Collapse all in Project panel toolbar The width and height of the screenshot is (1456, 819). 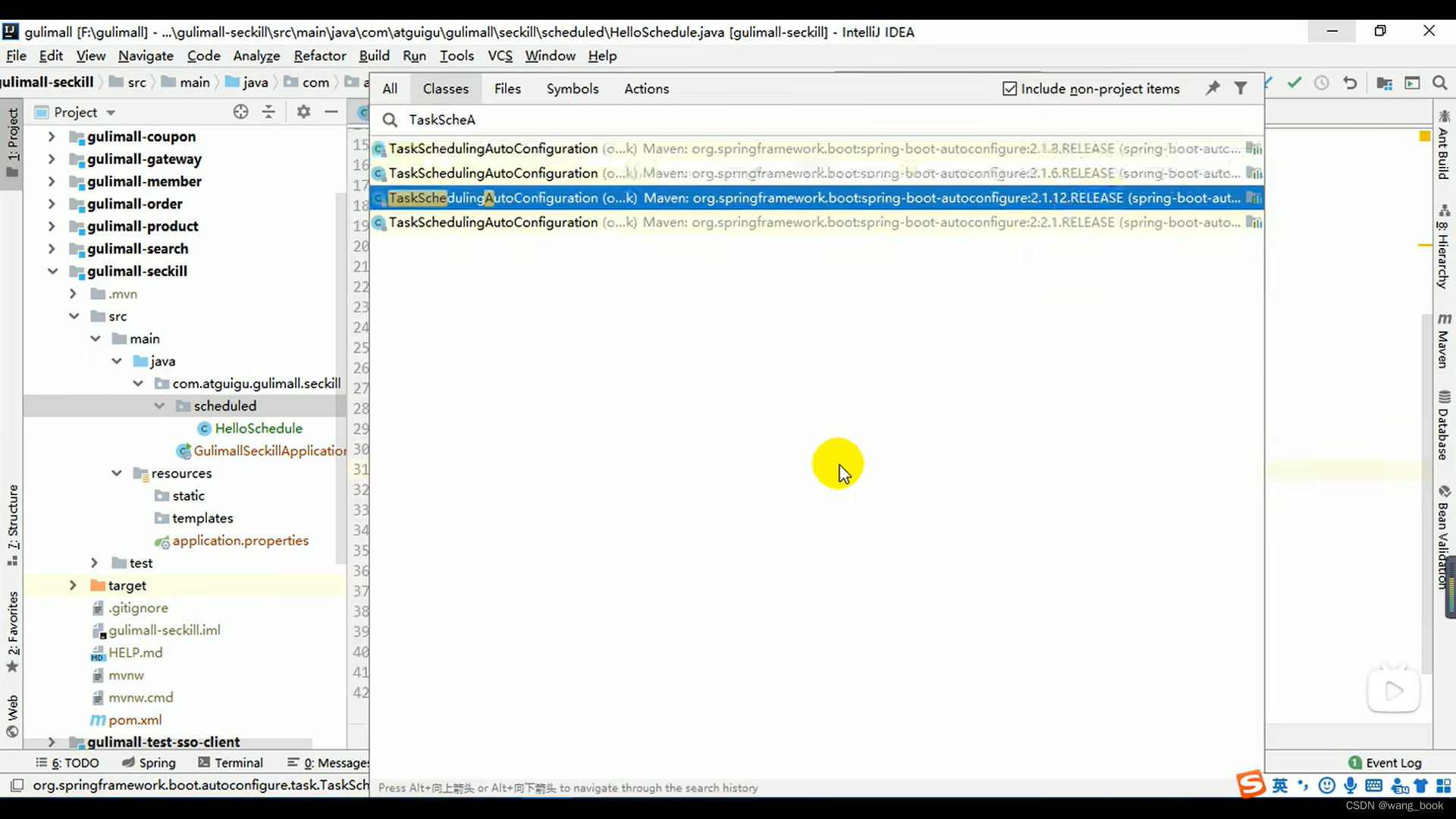(268, 112)
